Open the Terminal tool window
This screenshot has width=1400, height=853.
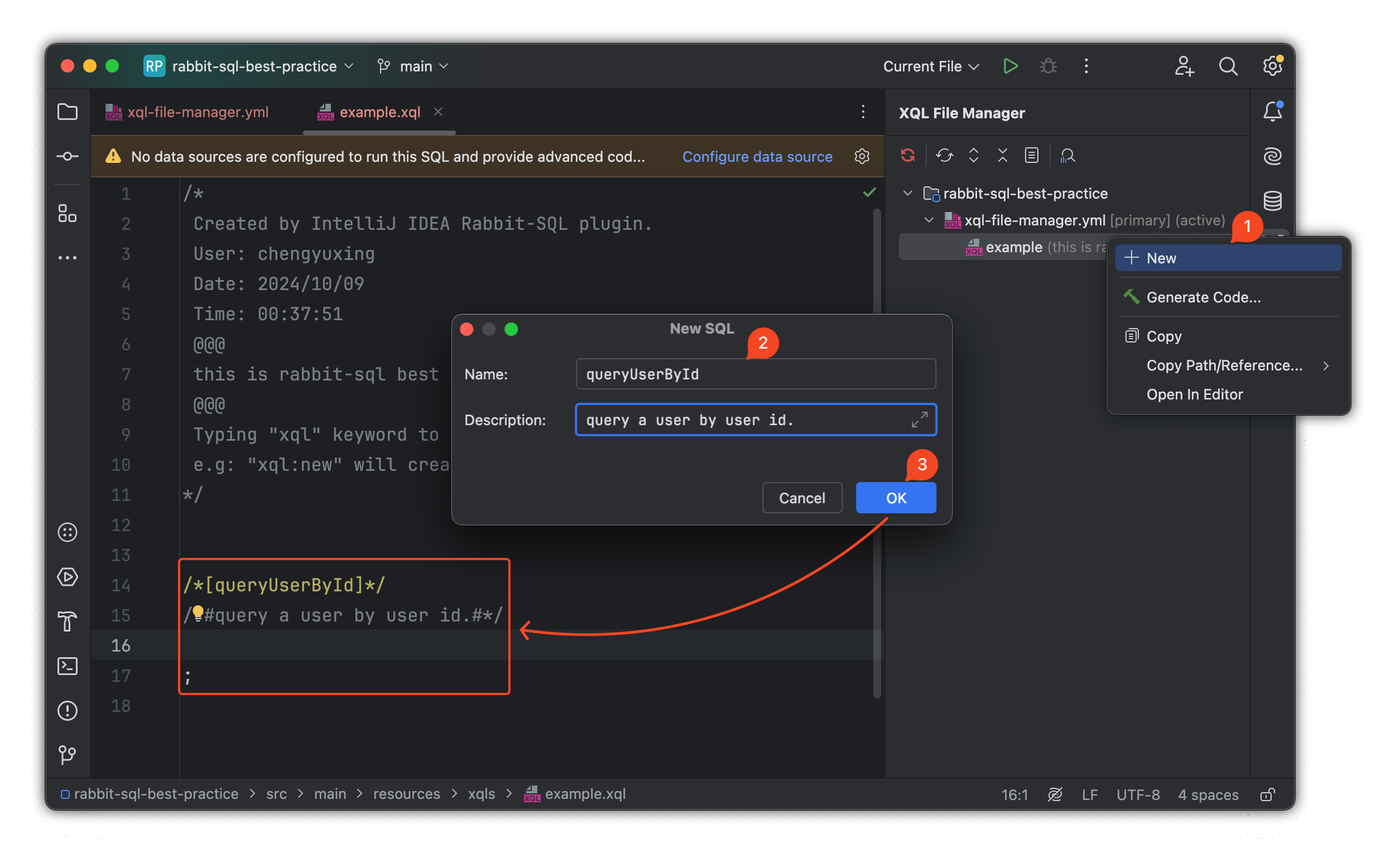(68, 666)
